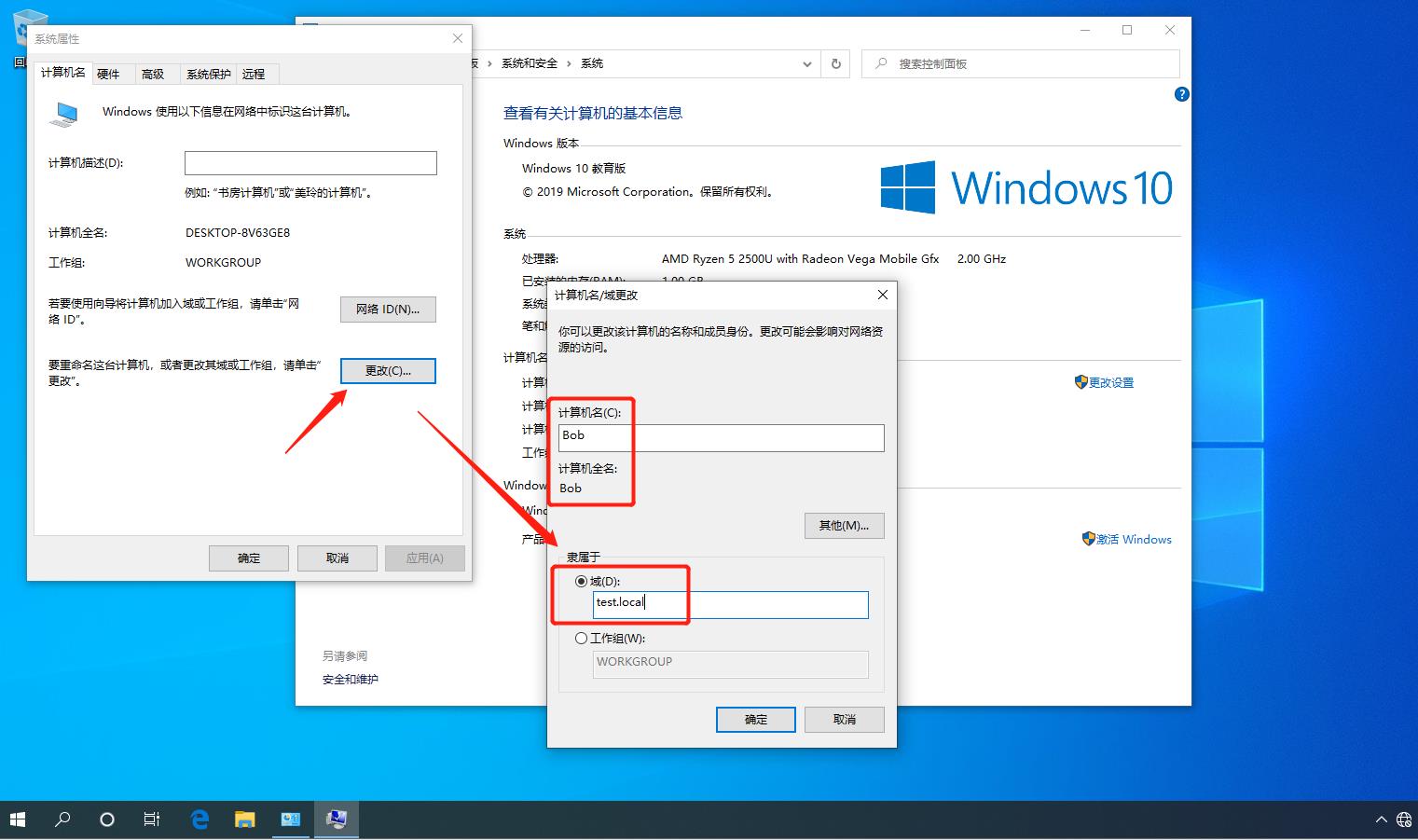This screenshot has width=1418, height=840.
Task: Open help via the blue question-mark icon
Action: click(x=1182, y=94)
